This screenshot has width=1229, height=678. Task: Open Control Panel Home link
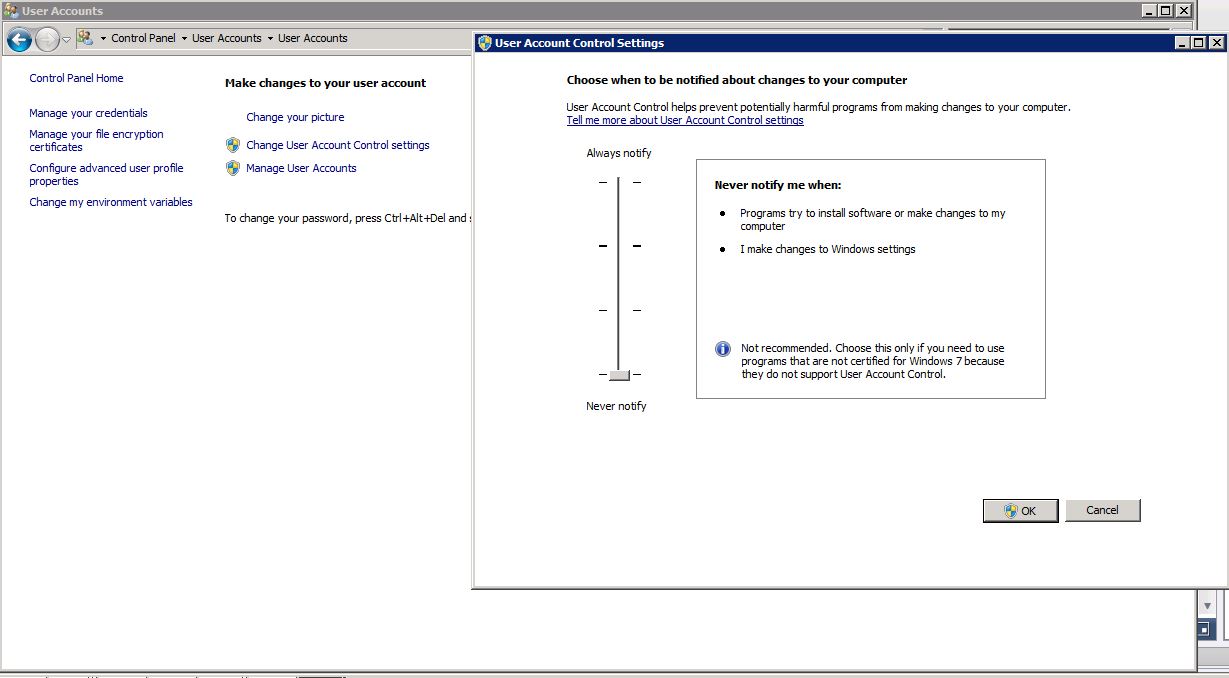coord(76,78)
